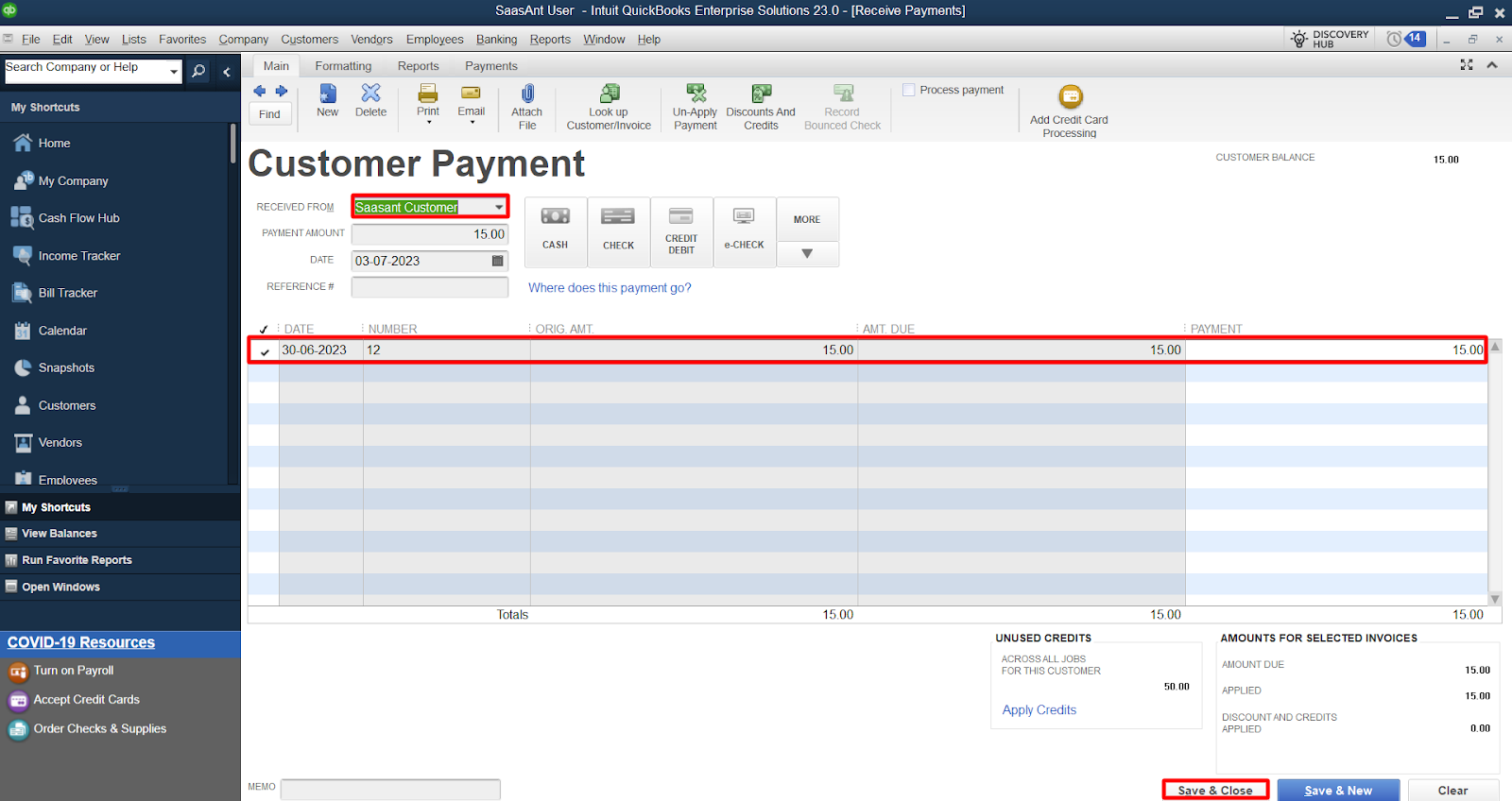The image size is (1512, 801).
Task: Open Income Tracker shortcut
Action: click(x=79, y=256)
